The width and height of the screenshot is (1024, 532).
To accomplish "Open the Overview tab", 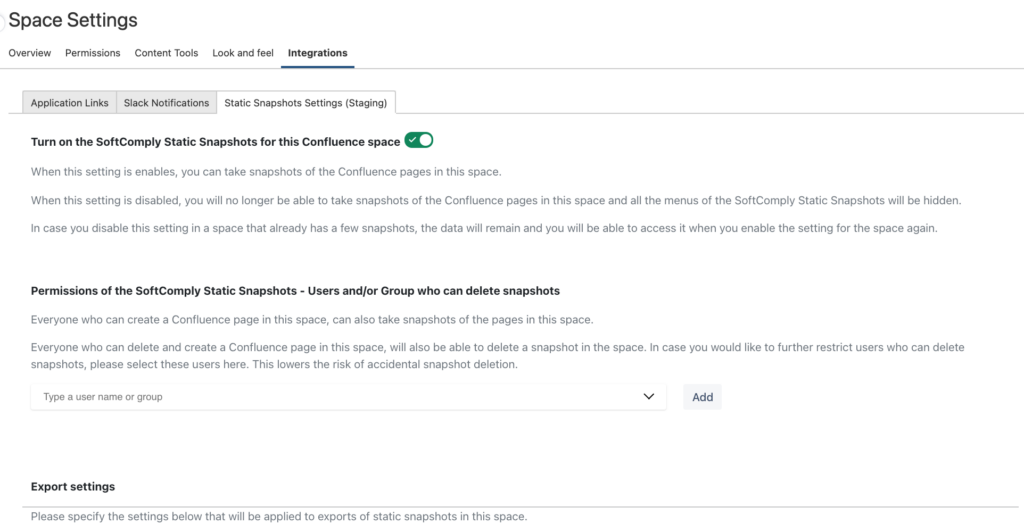I will [x=29, y=53].
